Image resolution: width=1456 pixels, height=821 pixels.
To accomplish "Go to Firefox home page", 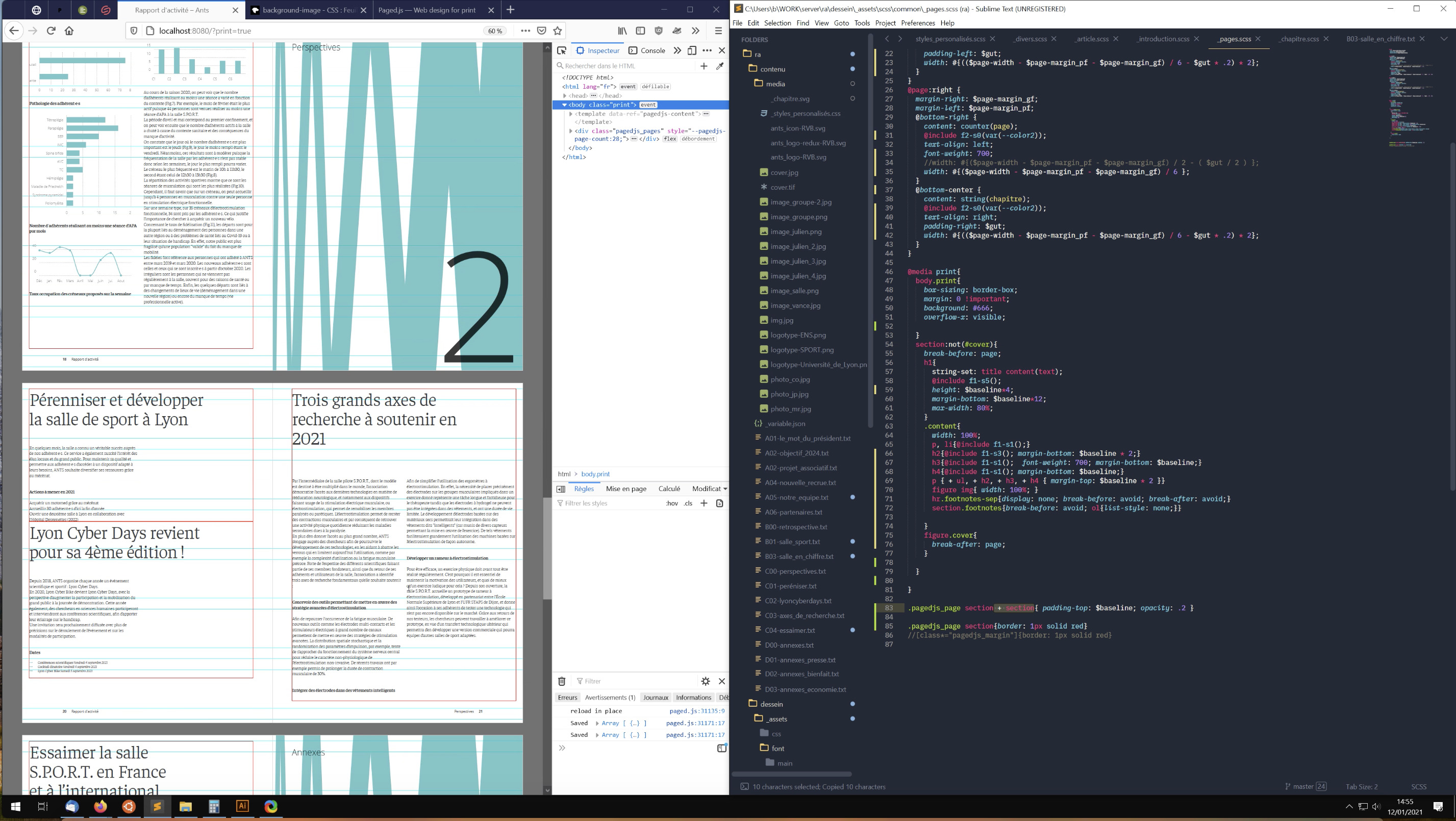I will coord(69,31).
